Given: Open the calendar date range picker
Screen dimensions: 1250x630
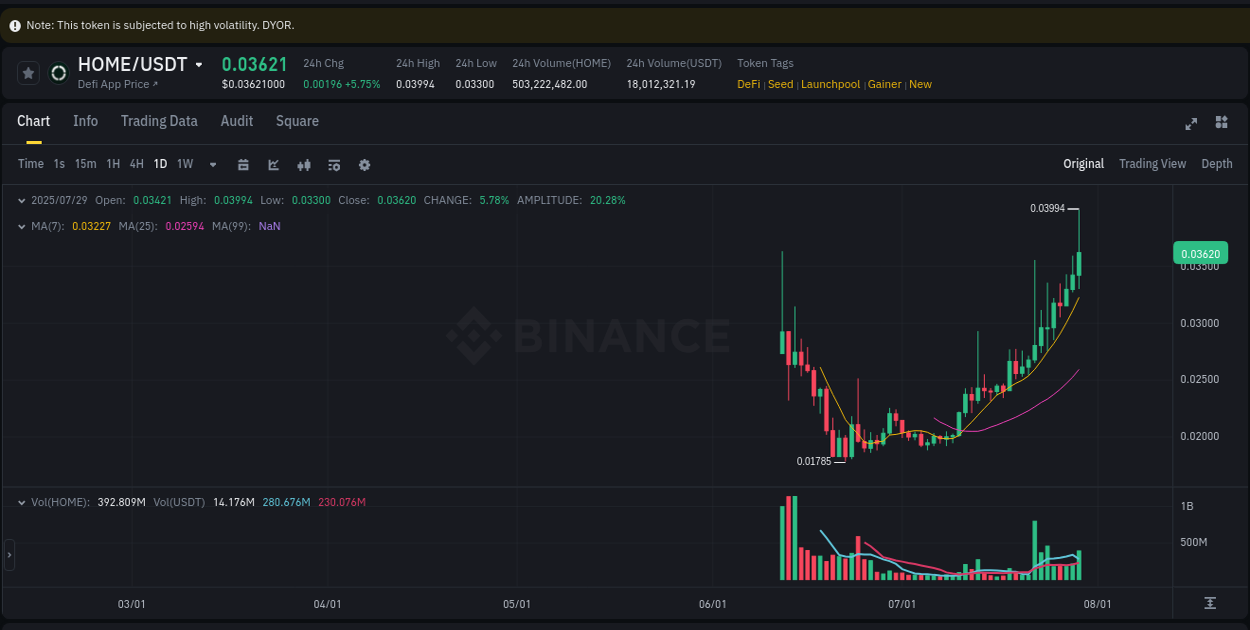Looking at the screenshot, I should (243, 164).
